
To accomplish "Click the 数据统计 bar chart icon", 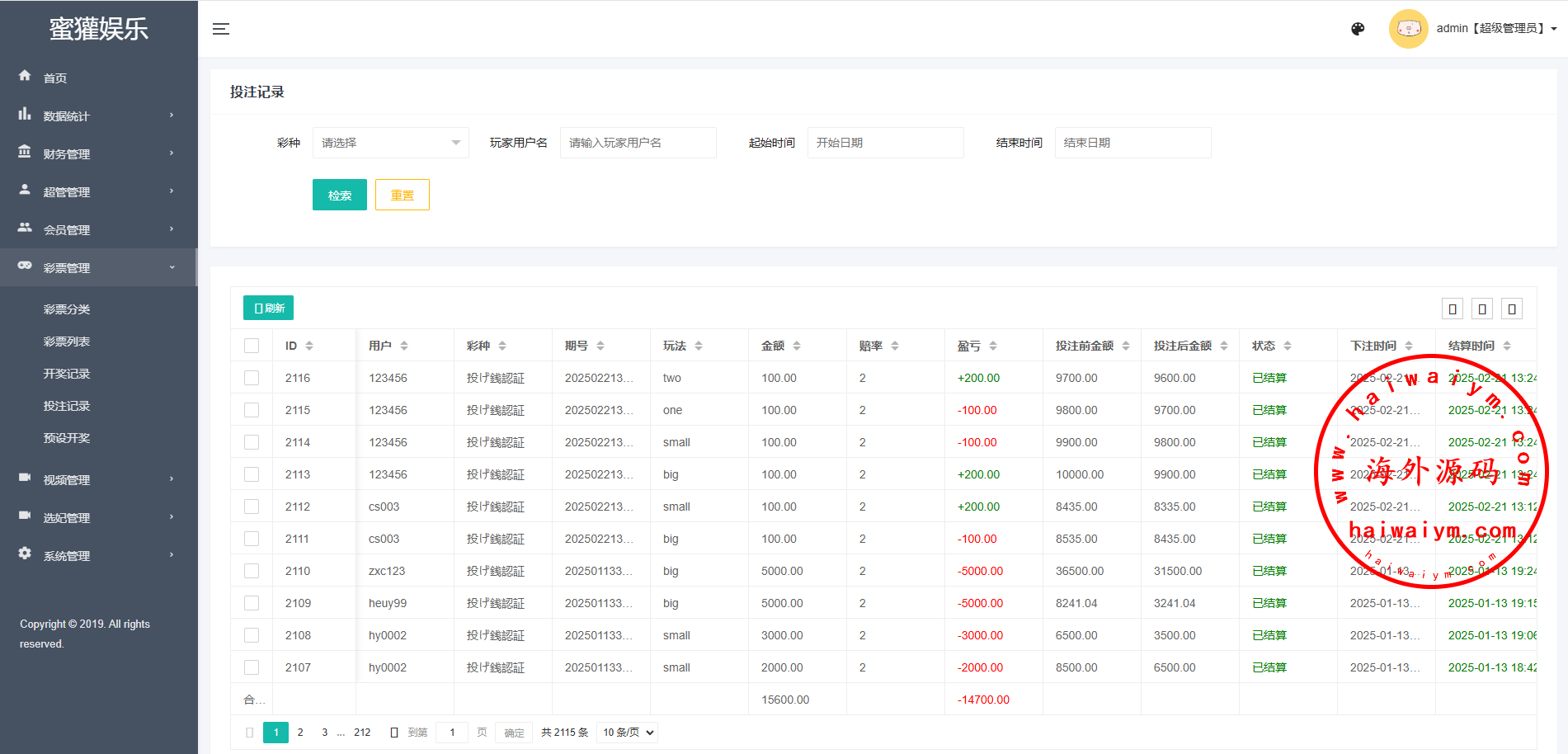I will click(x=25, y=115).
